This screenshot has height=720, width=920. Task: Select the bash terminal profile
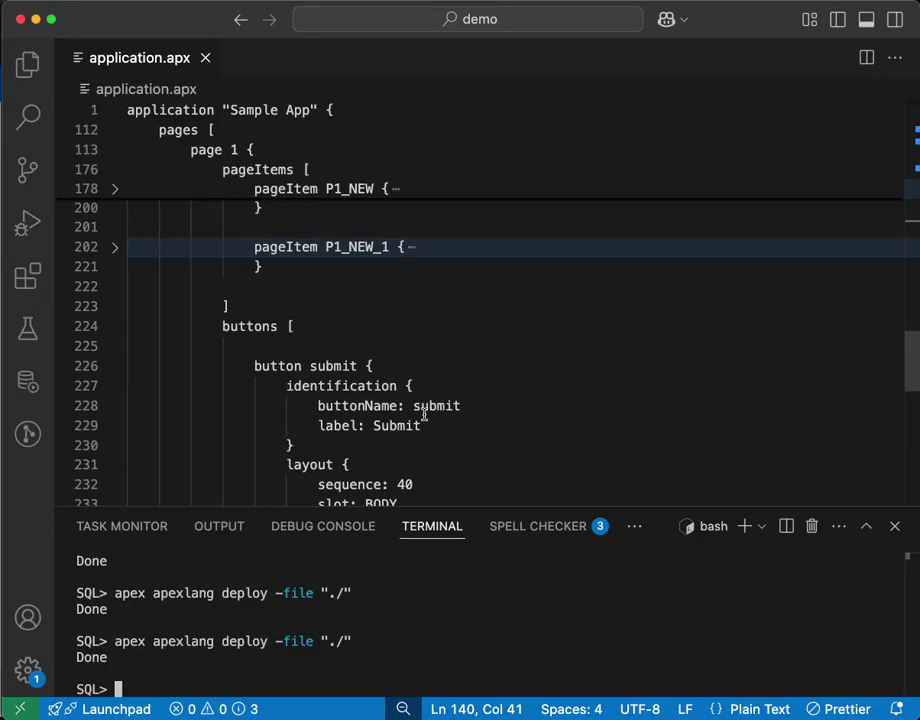point(703,526)
